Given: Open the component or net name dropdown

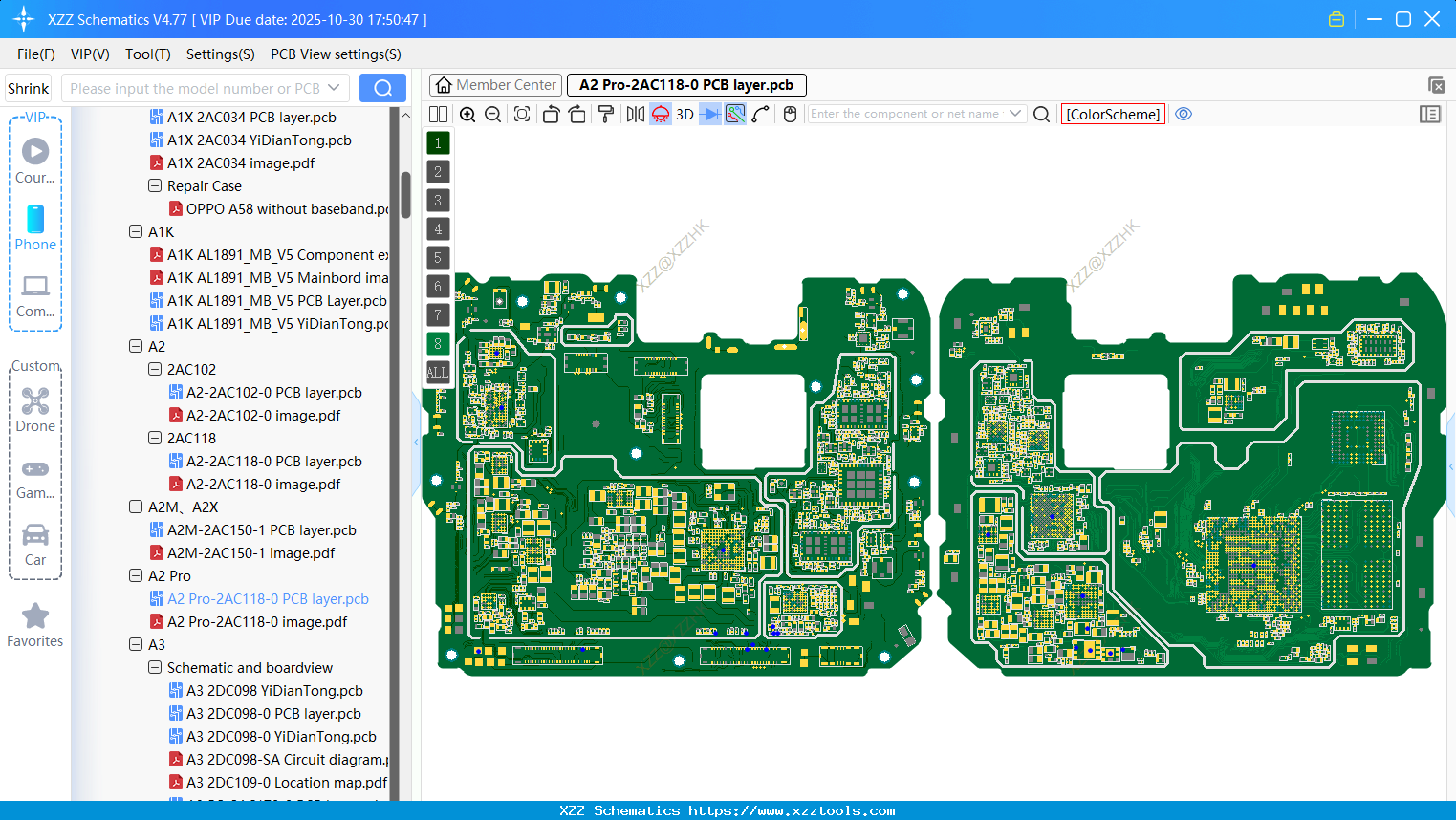Looking at the screenshot, I should pyautogui.click(x=1015, y=114).
